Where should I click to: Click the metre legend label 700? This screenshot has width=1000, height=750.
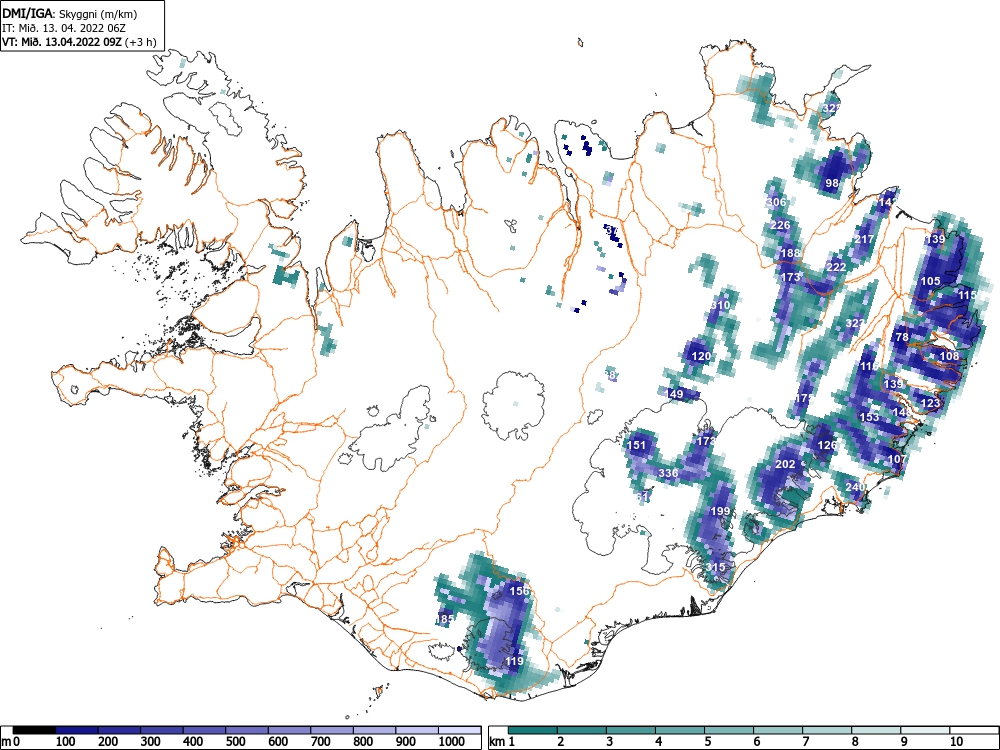(321, 741)
